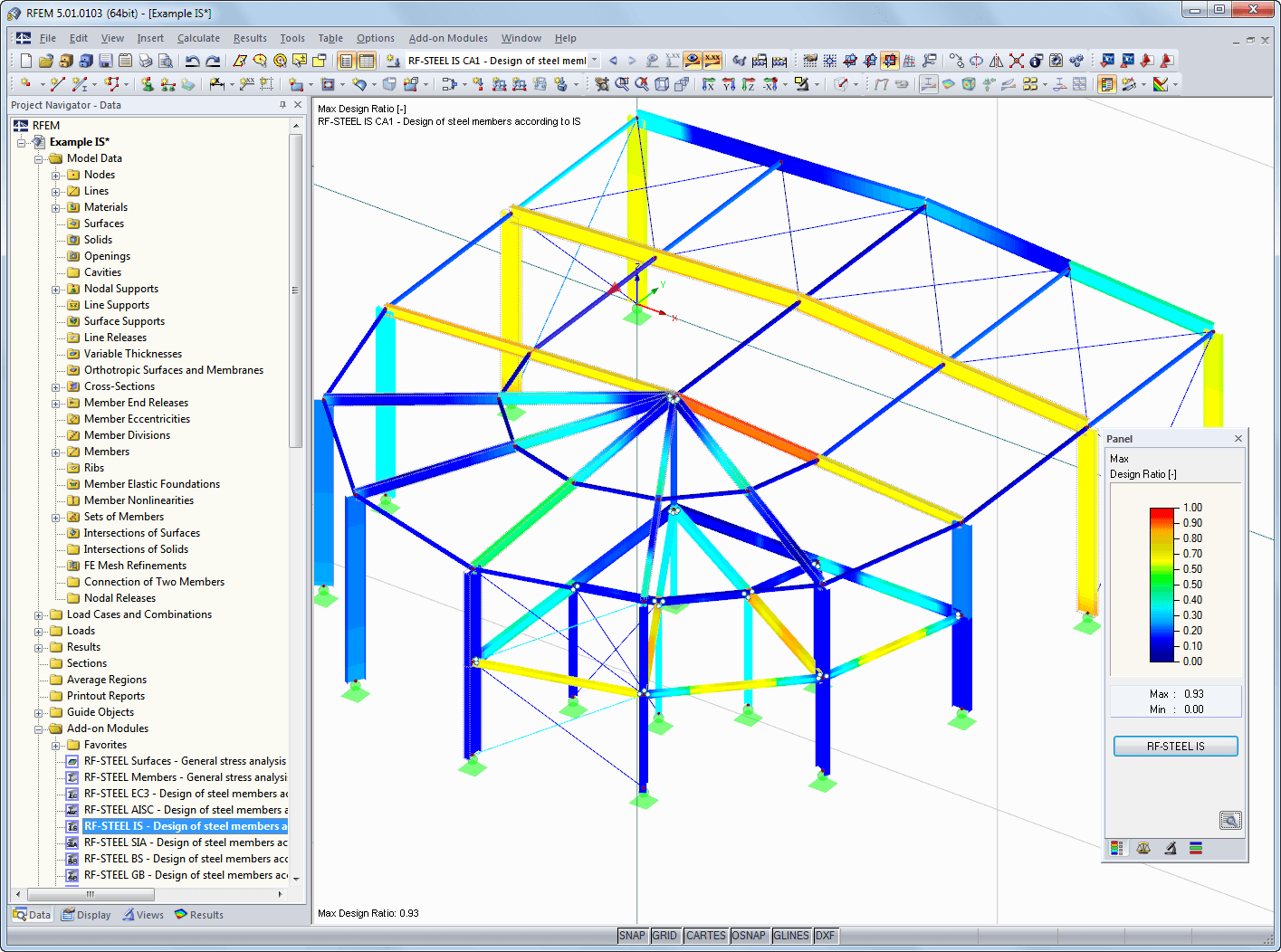This screenshot has width=1281, height=952.
Task: Select Cross-Sections item in navigator
Action: (119, 386)
